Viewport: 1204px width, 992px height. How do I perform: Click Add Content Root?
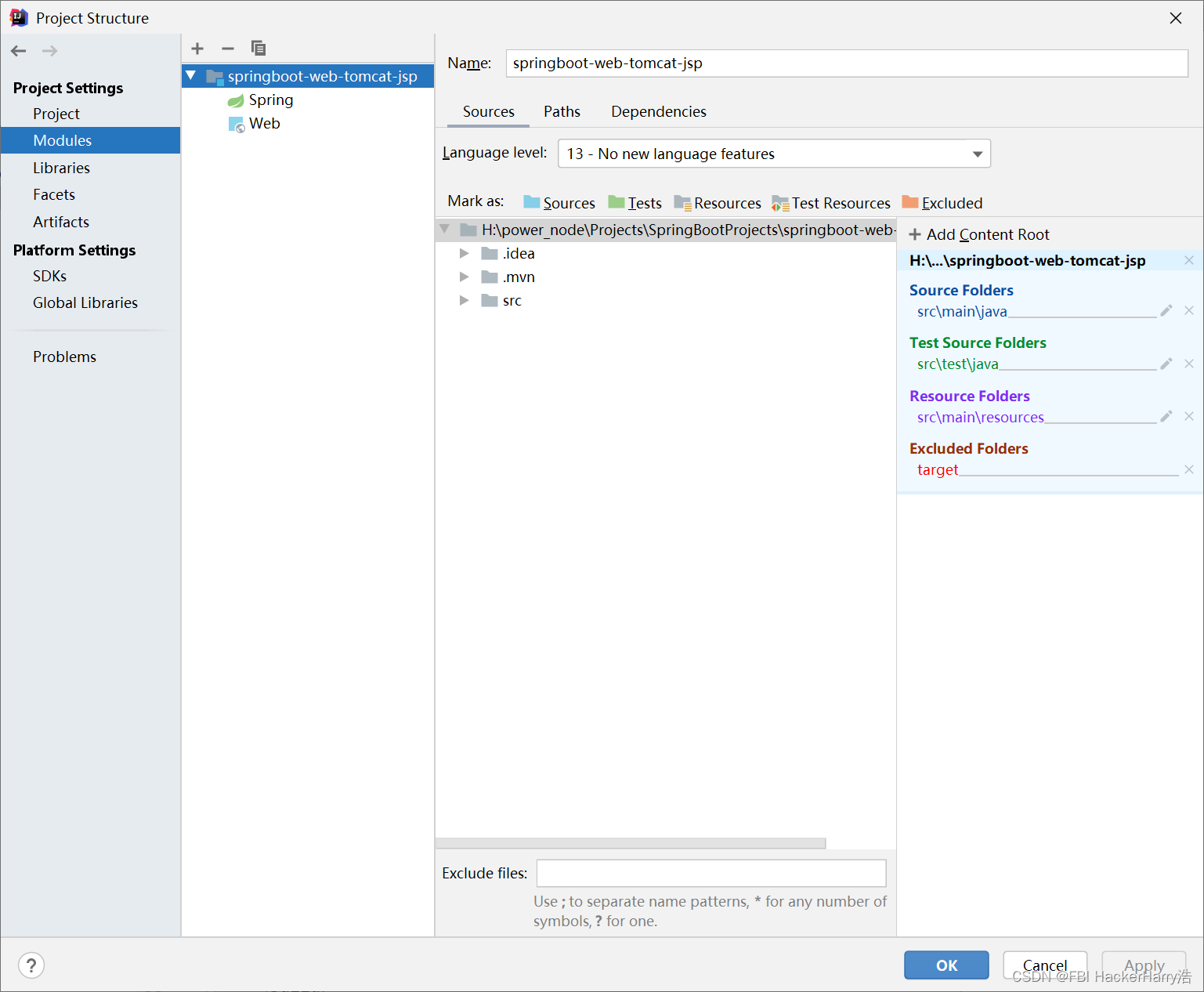click(979, 234)
